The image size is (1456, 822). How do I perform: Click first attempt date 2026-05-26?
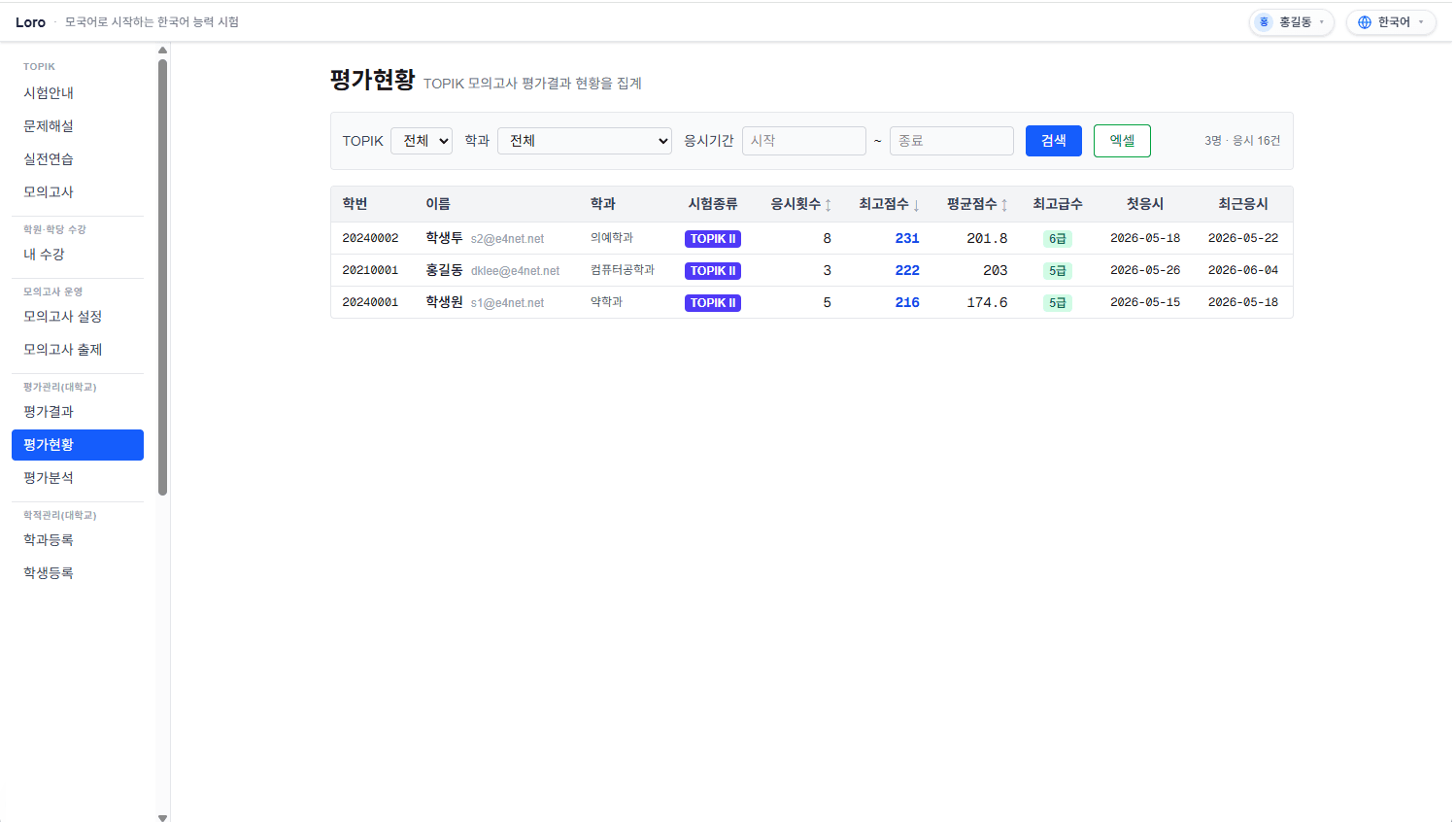point(1145,270)
